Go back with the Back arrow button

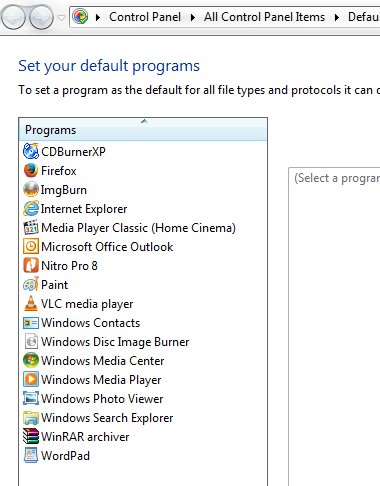click(x=13, y=17)
